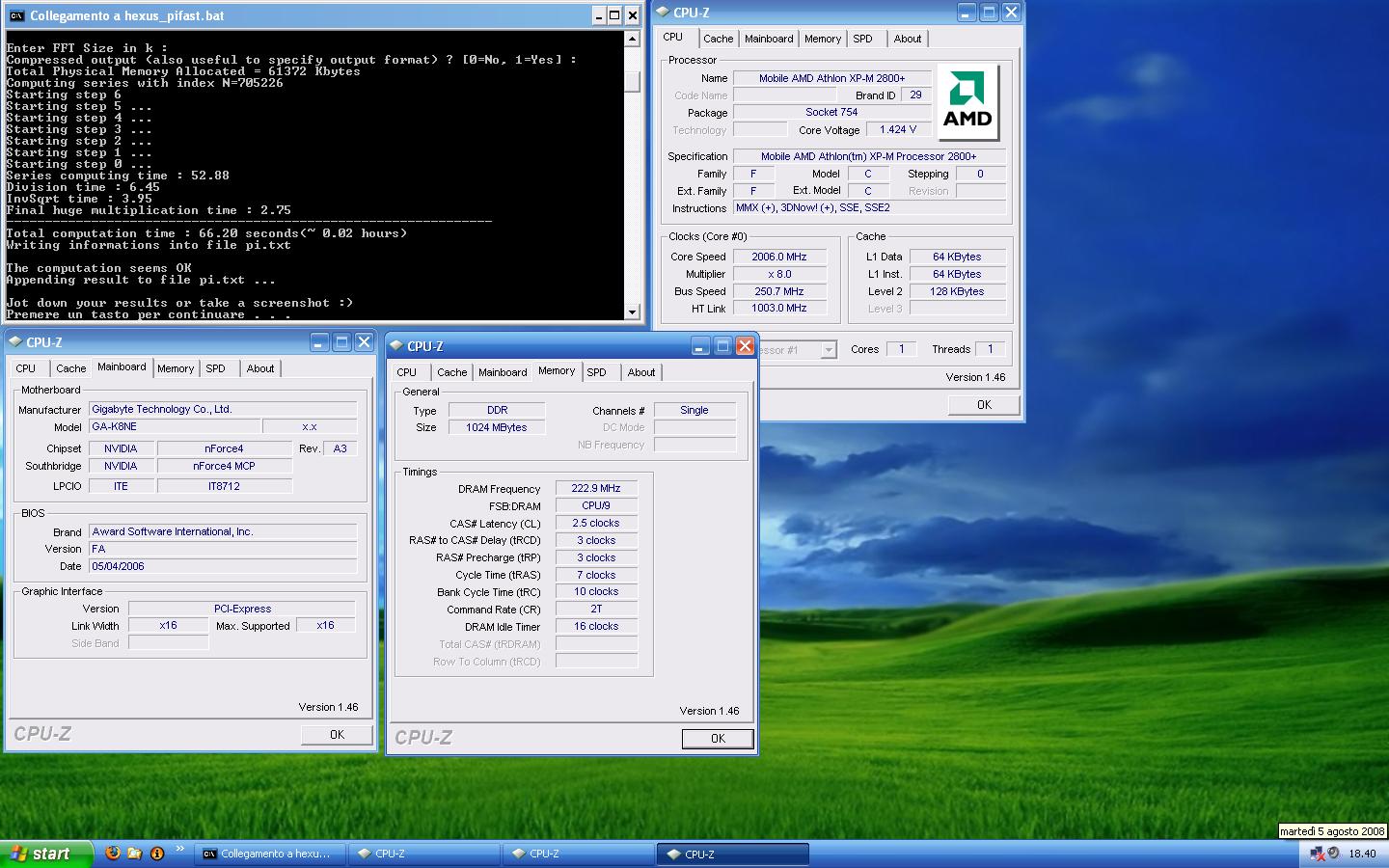Click the Gigabyte Technology manufacturer field
The image size is (1389, 868).
[223, 409]
